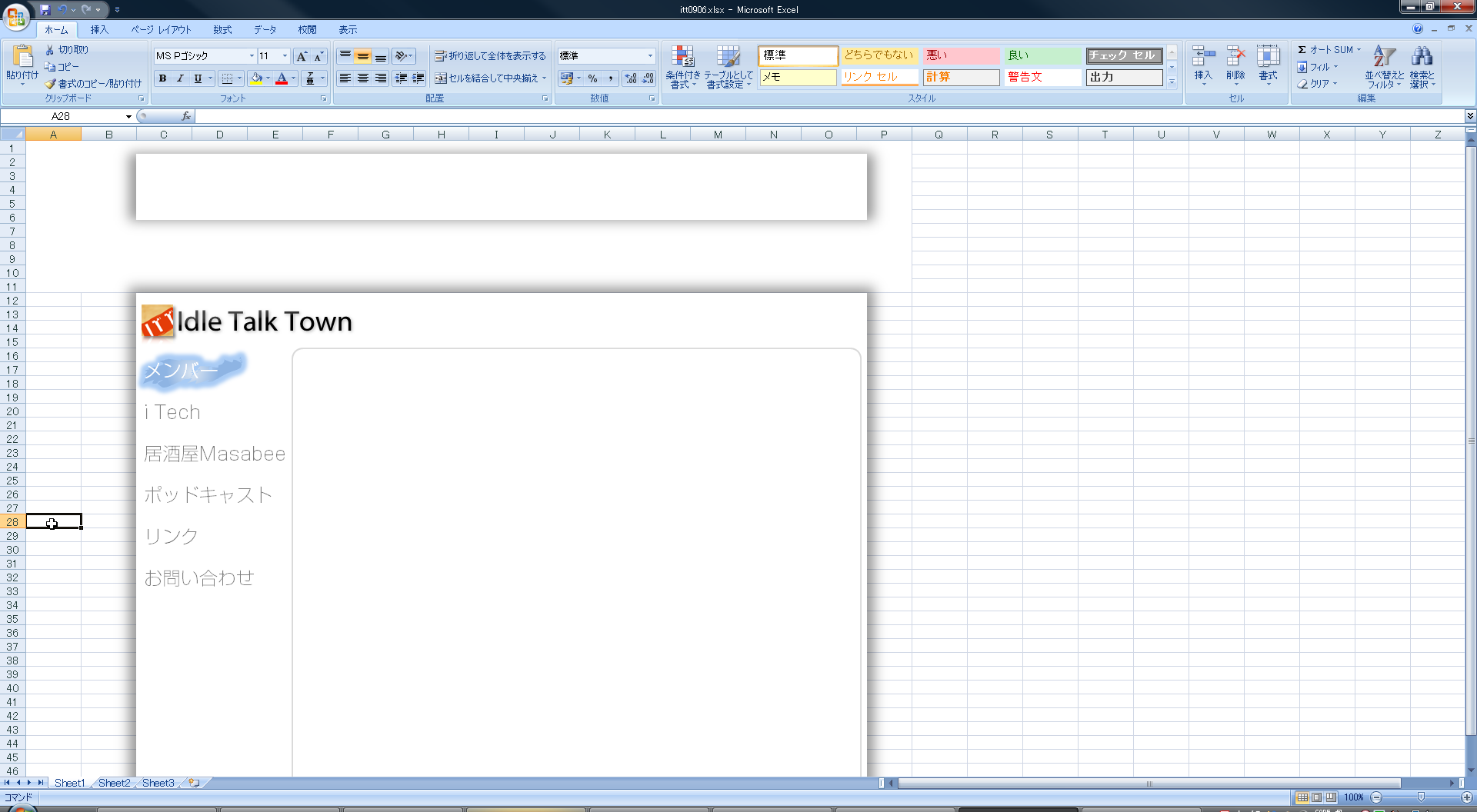Open the Sheet2 worksheet tab

point(114,783)
